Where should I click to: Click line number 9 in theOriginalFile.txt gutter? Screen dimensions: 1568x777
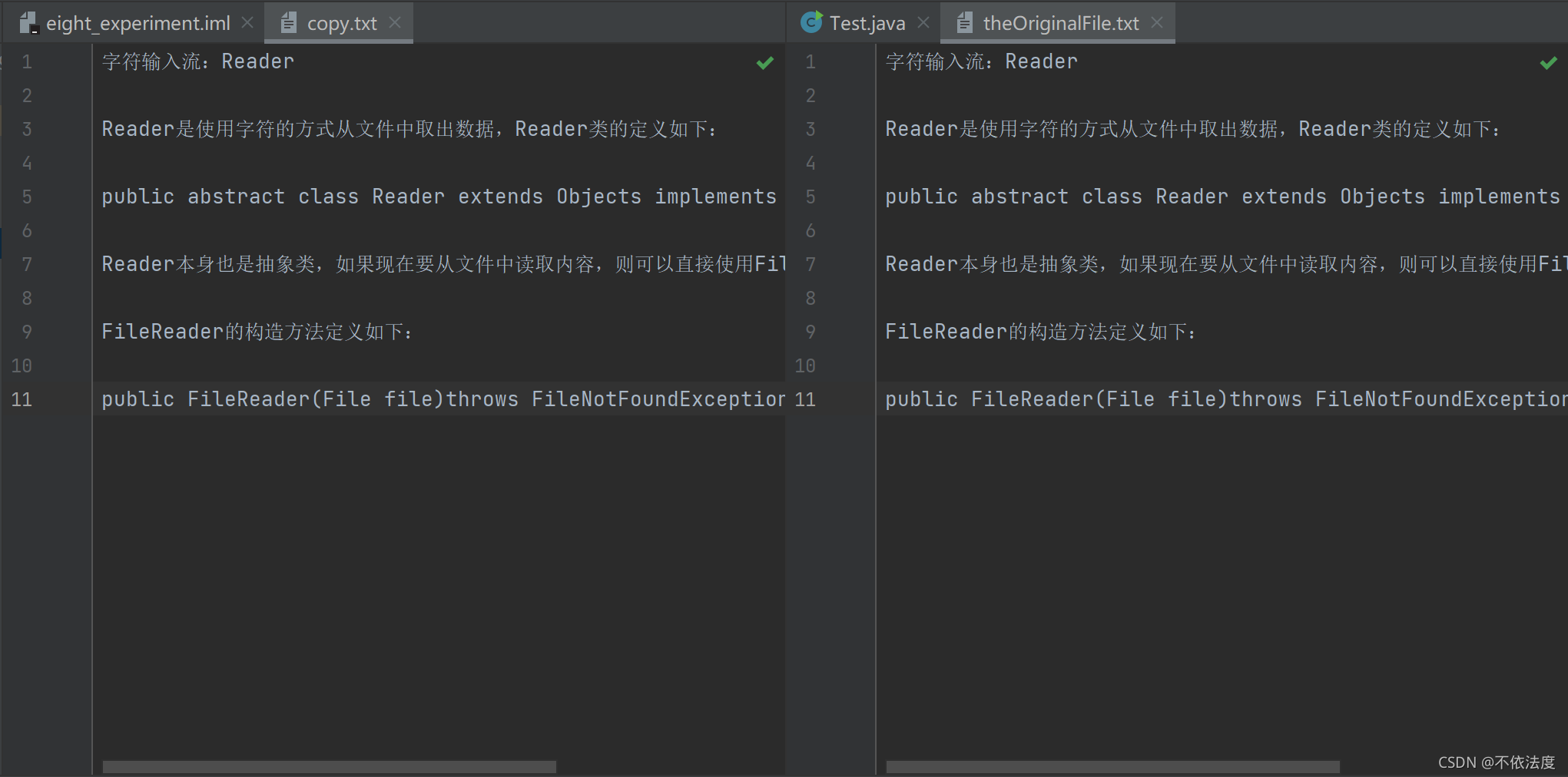coord(811,332)
